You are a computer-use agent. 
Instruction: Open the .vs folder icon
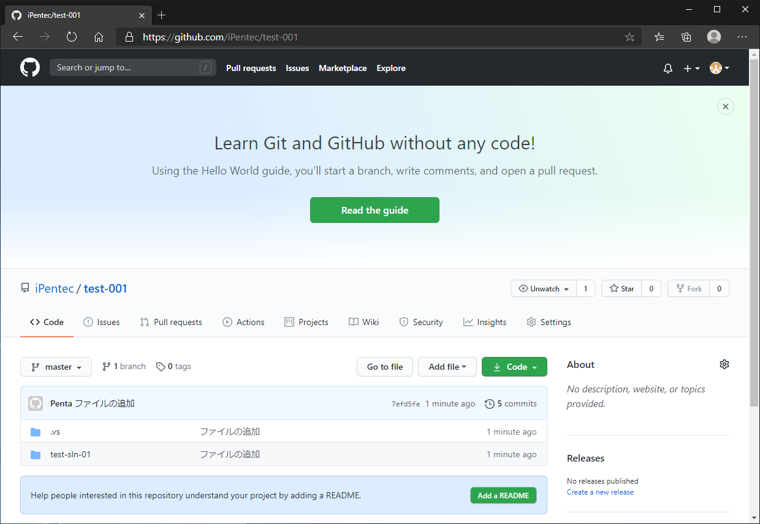[35, 431]
